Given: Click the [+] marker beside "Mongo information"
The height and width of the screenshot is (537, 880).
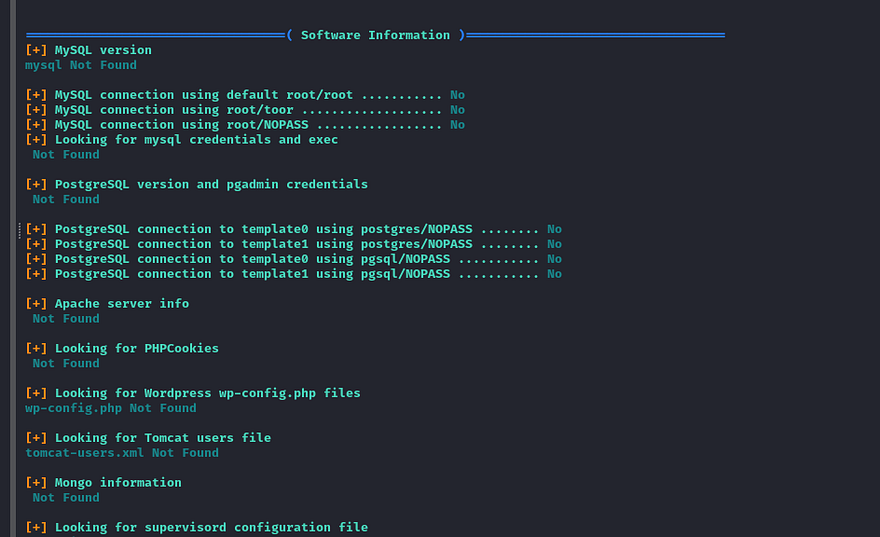Looking at the screenshot, I should tap(36, 483).
